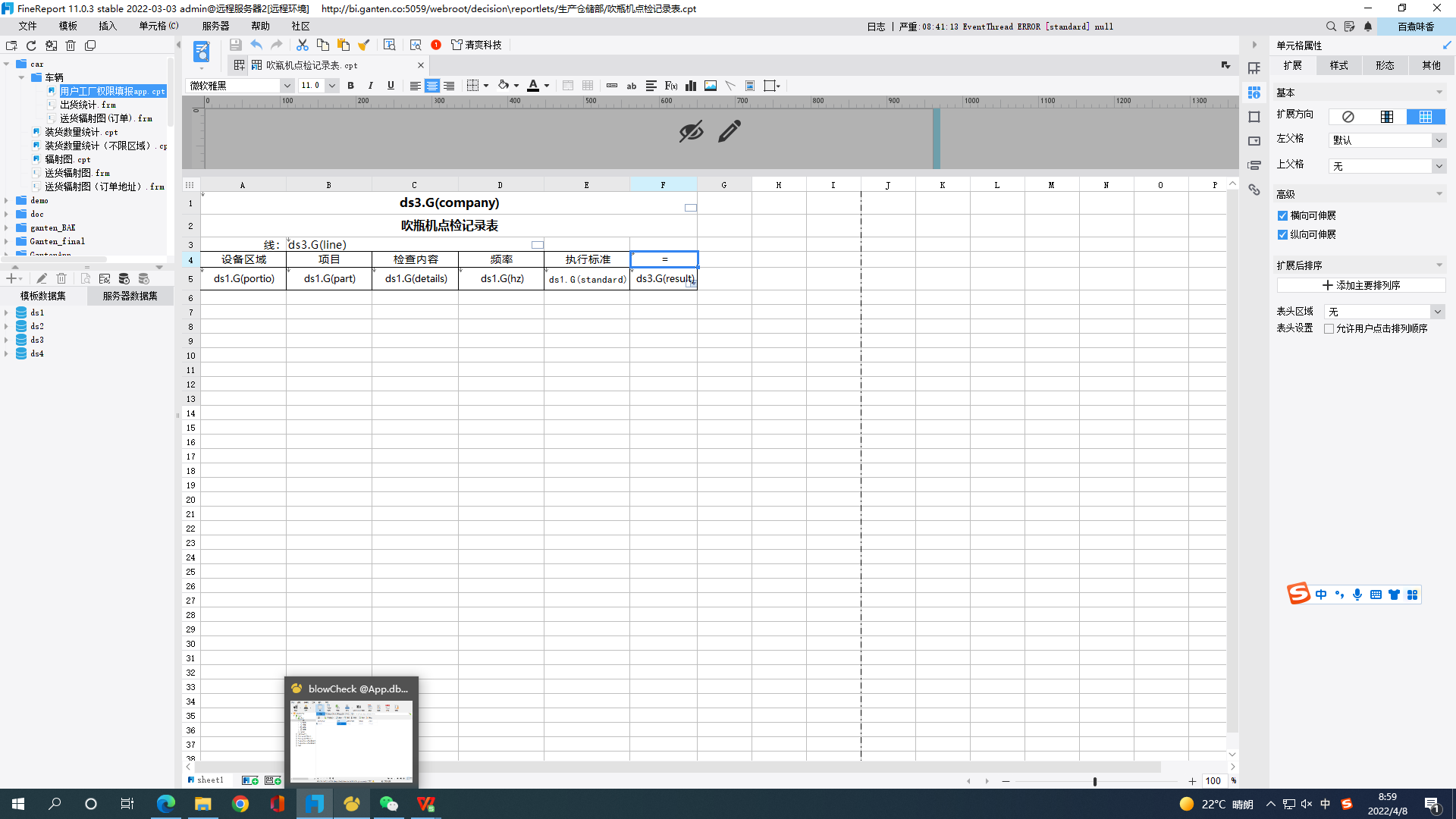Click the 添加主要排列序 button
Screen dimensions: 1456x819
coord(1361,285)
